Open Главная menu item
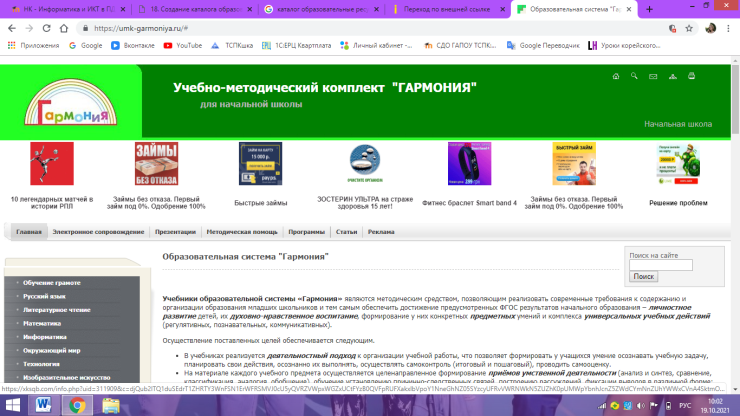Viewport: 740px width, 416px height. tap(29, 232)
